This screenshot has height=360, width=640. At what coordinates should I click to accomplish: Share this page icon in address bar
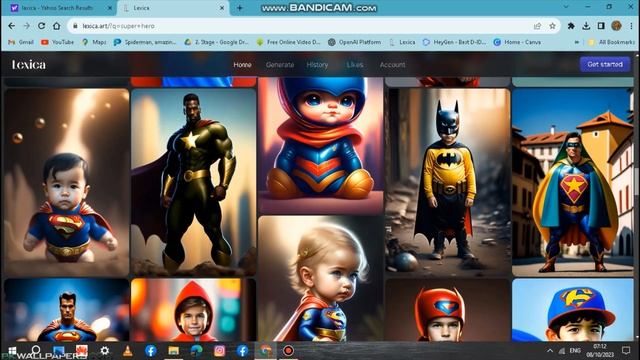pos(537,26)
